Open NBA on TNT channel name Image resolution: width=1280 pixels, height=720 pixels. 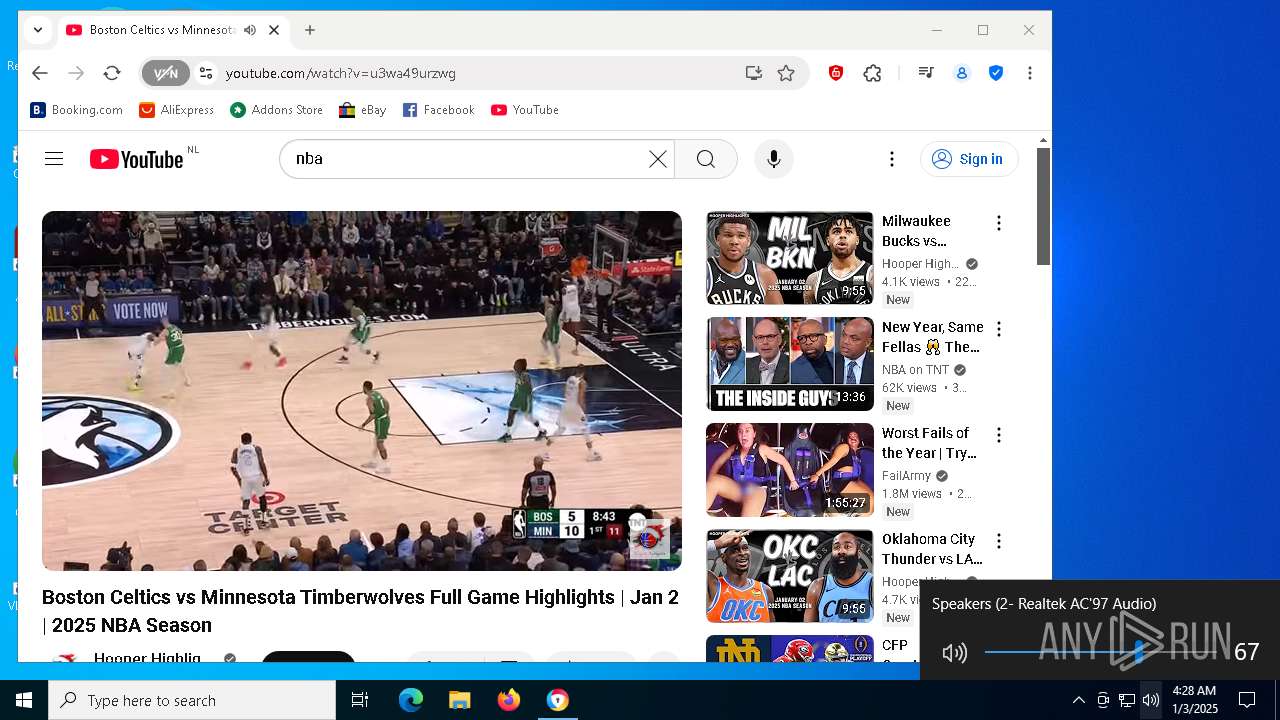click(915, 370)
